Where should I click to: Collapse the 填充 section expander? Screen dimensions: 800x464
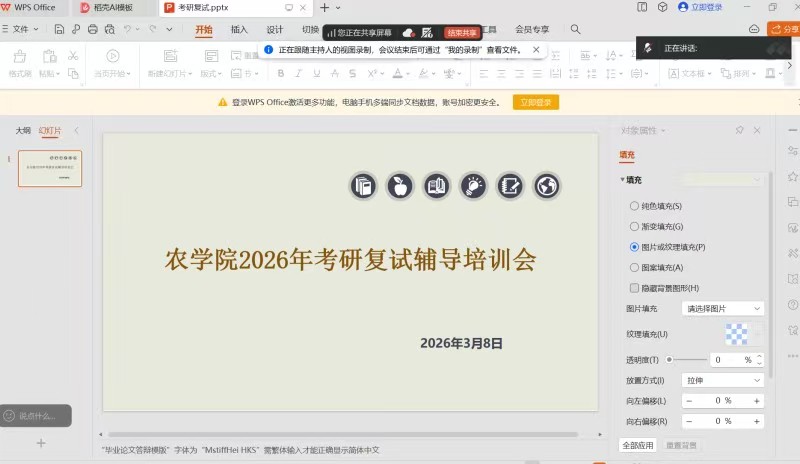tap(623, 179)
